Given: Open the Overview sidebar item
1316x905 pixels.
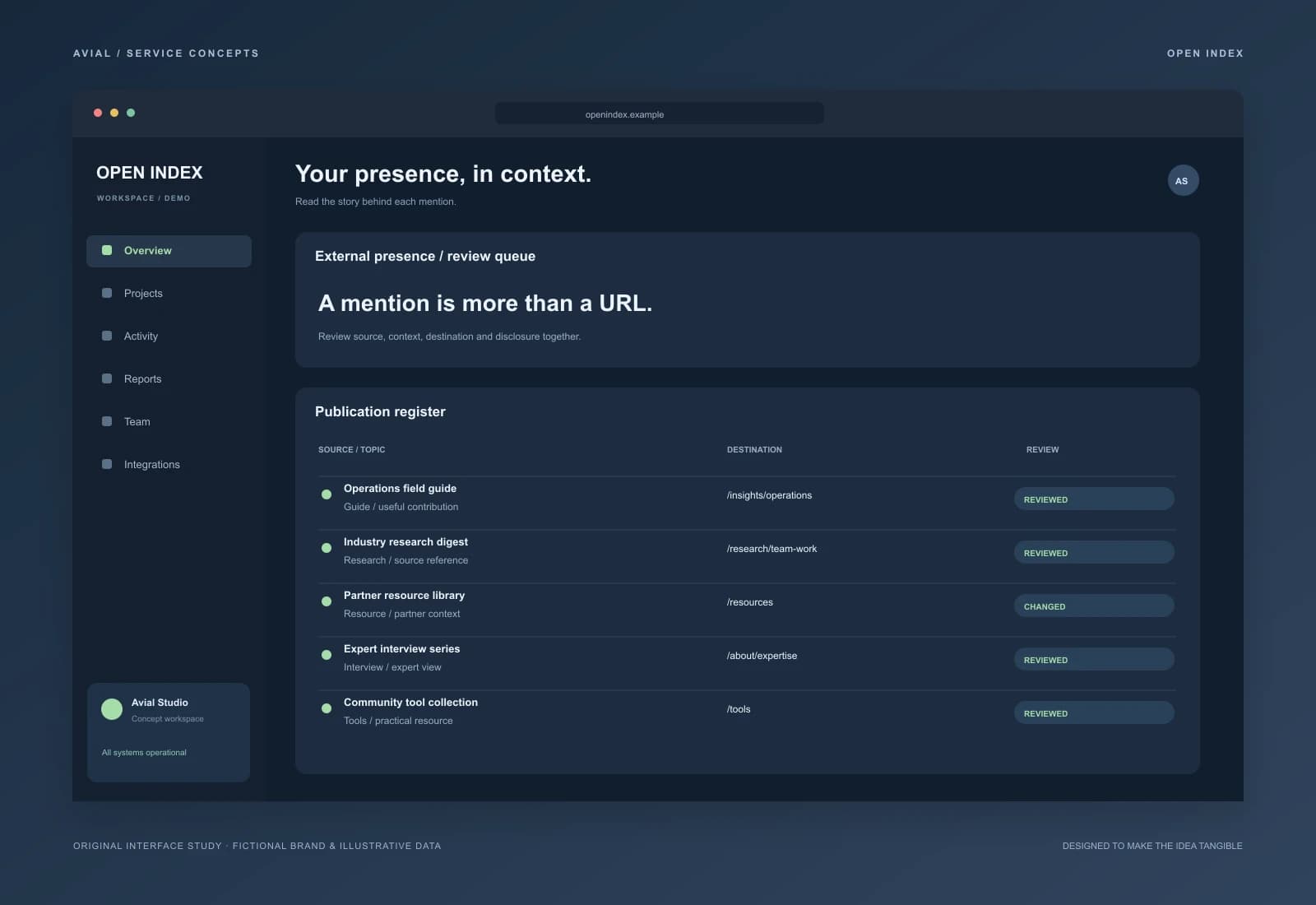Looking at the screenshot, I should pyautogui.click(x=169, y=251).
